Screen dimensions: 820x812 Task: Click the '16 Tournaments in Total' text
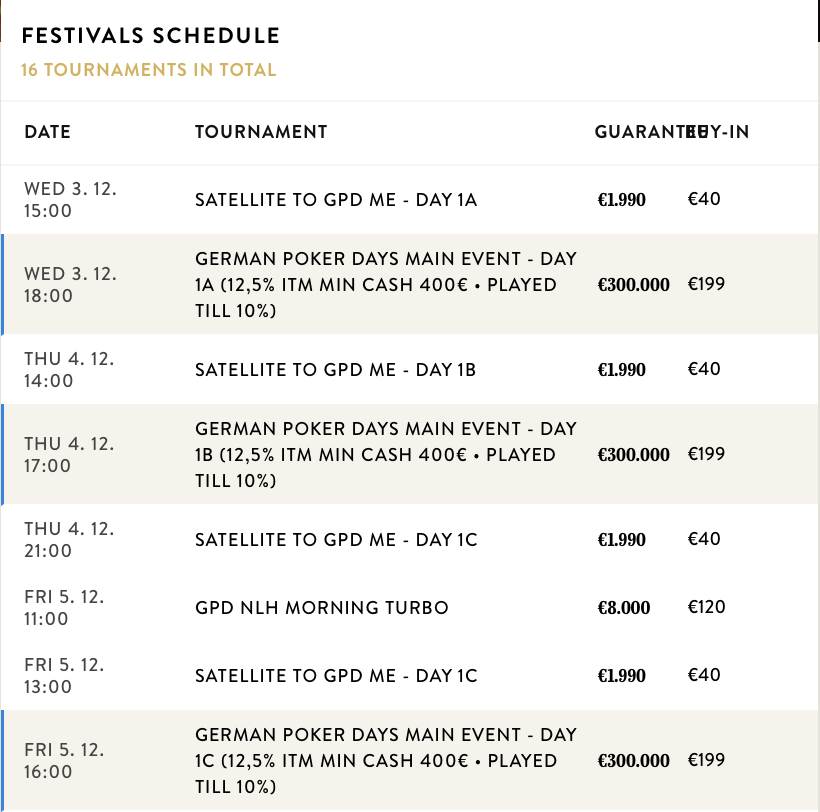[148, 70]
